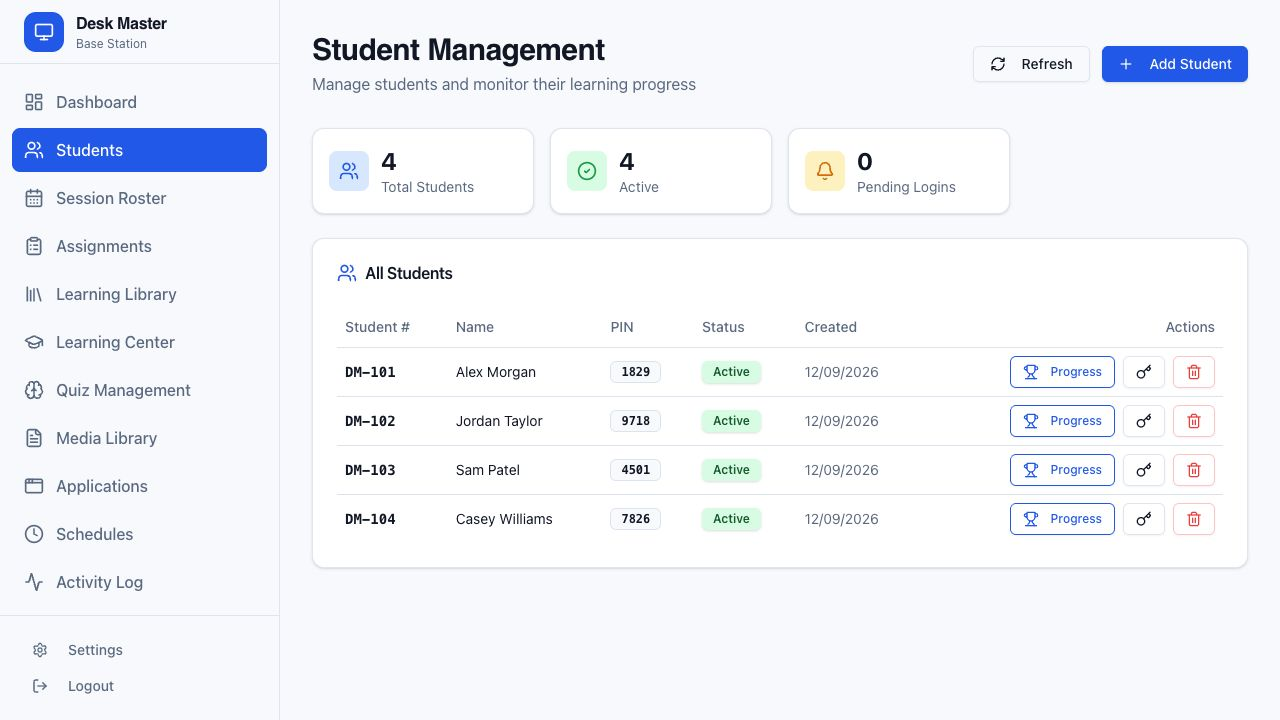Click Active status badge for Sam Patel

(731, 470)
